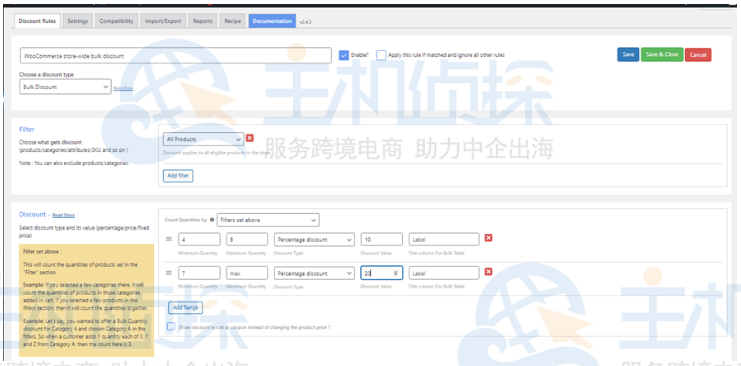Click the blue Save button

coord(628,55)
